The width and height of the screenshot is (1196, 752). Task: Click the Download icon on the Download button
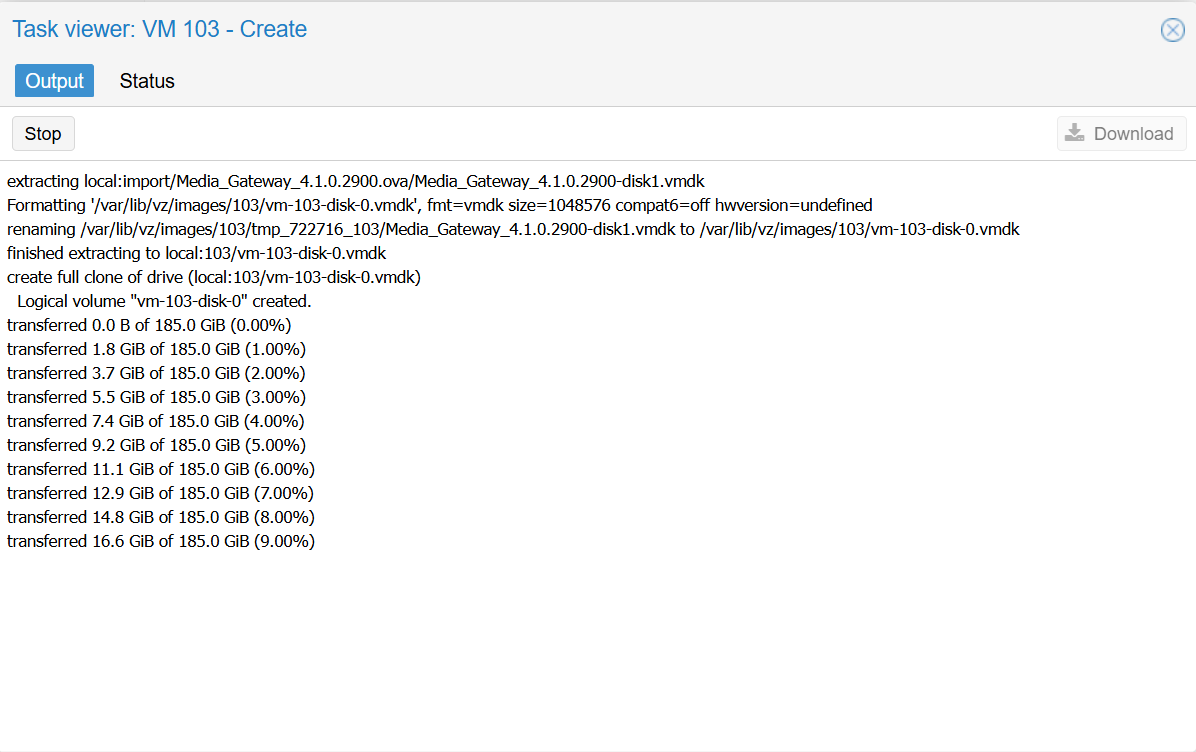tap(1075, 132)
